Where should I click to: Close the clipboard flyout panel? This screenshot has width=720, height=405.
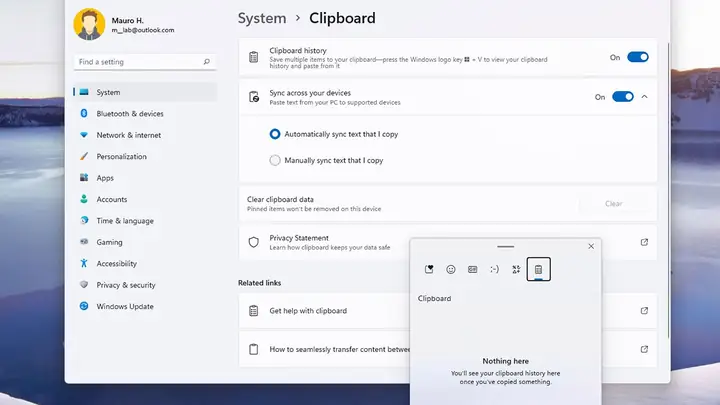[x=591, y=246]
